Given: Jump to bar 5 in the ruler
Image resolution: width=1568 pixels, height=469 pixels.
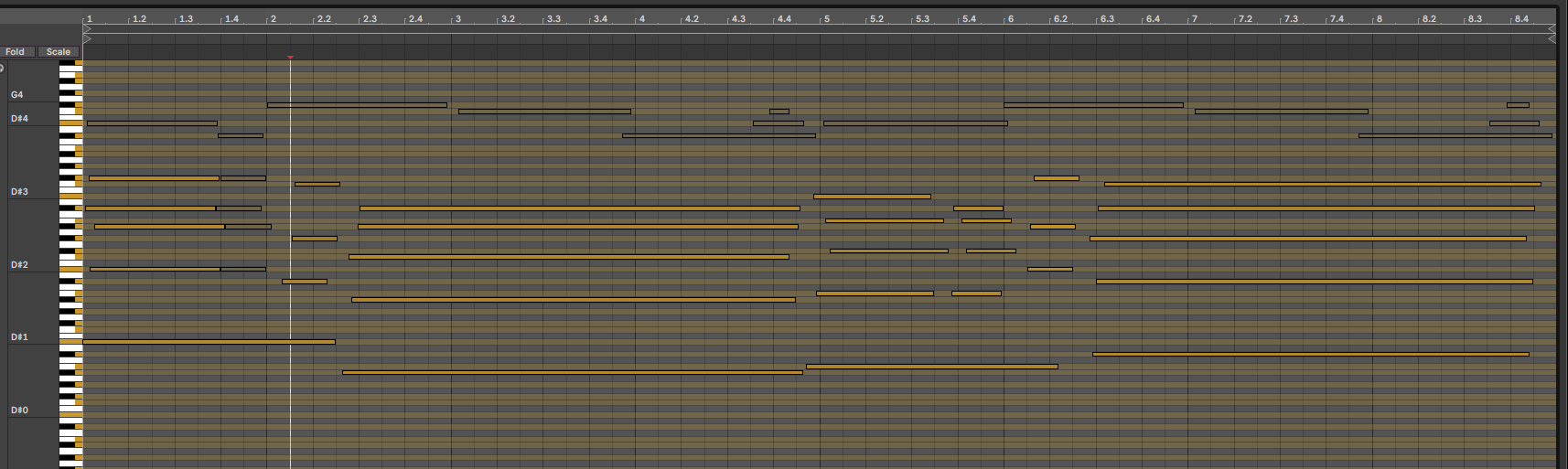Looking at the screenshot, I should (827, 18).
